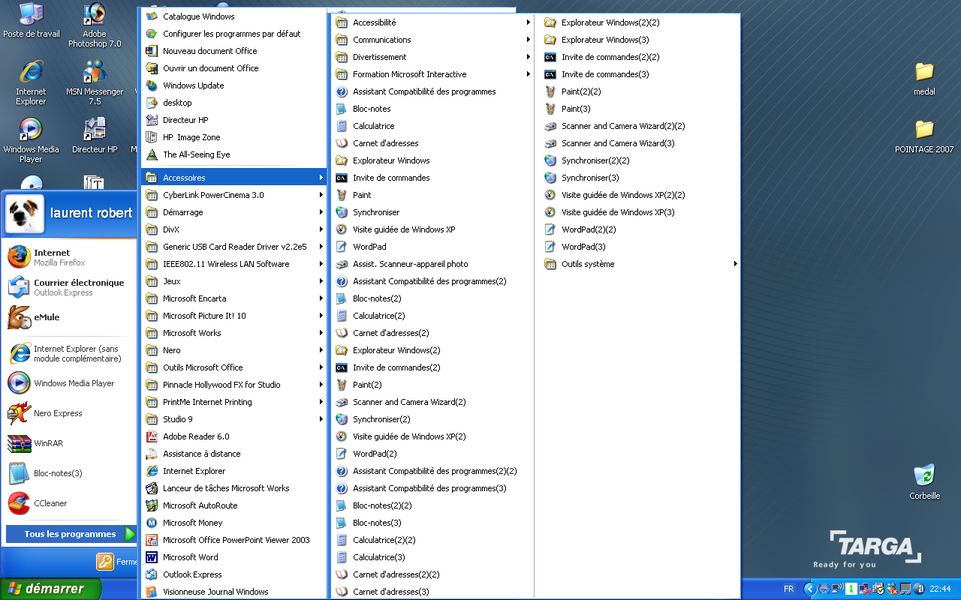Image resolution: width=961 pixels, height=600 pixels.
Task: Expand the Nero program group
Action: pos(233,350)
